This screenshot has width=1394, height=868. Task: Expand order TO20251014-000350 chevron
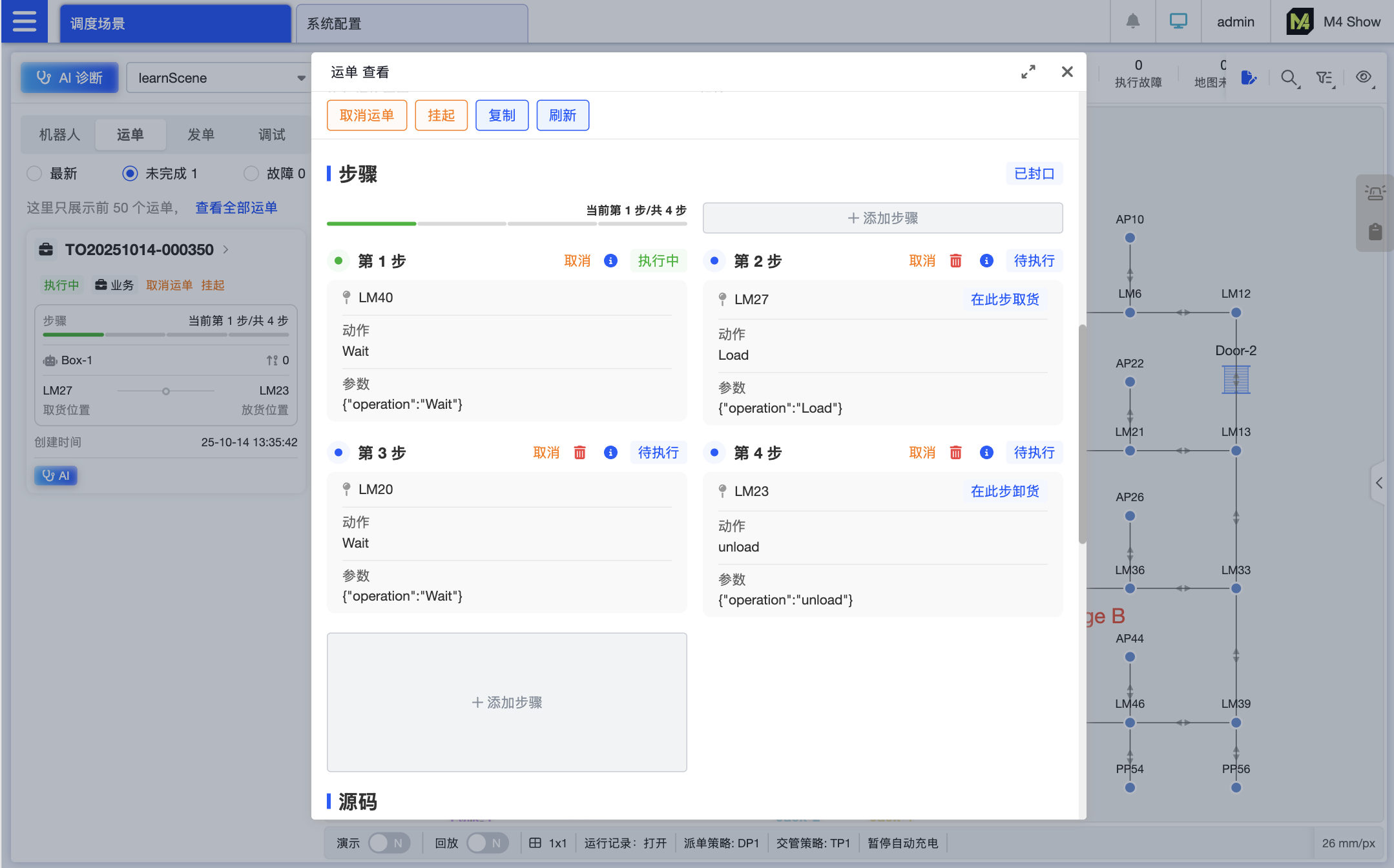coord(225,250)
